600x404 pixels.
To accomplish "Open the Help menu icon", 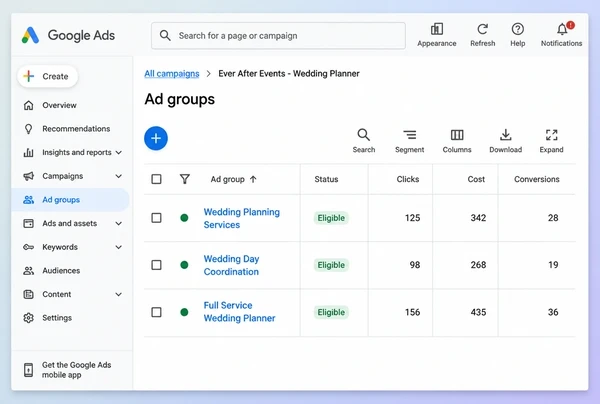I will (517, 29).
